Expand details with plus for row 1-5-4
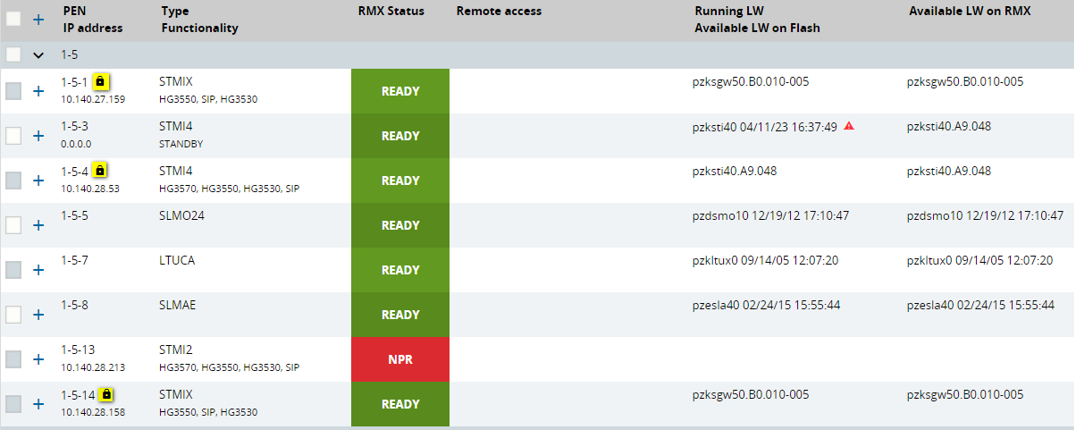Screen dimensions: 1074x430 (38, 180)
